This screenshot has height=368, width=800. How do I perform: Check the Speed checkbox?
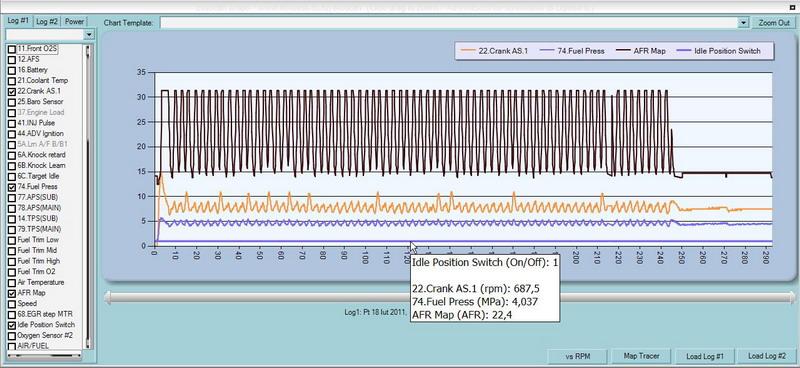(12, 304)
